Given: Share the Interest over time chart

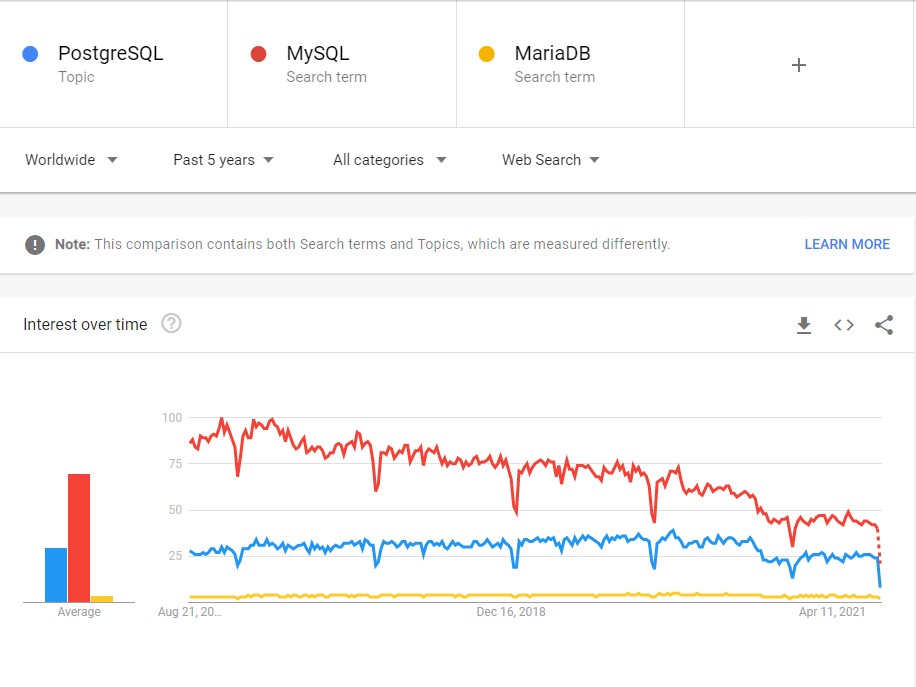Looking at the screenshot, I should (884, 325).
